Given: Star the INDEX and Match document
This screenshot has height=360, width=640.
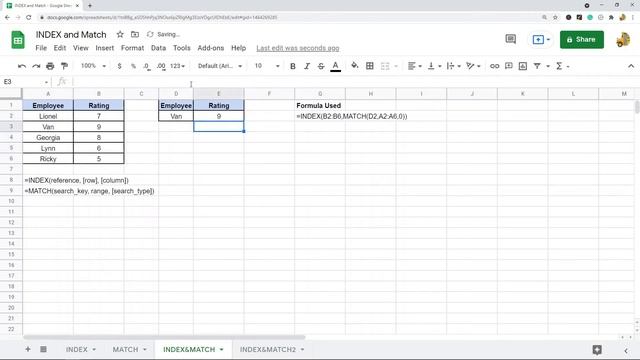Looking at the screenshot, I should click(x=120, y=35).
